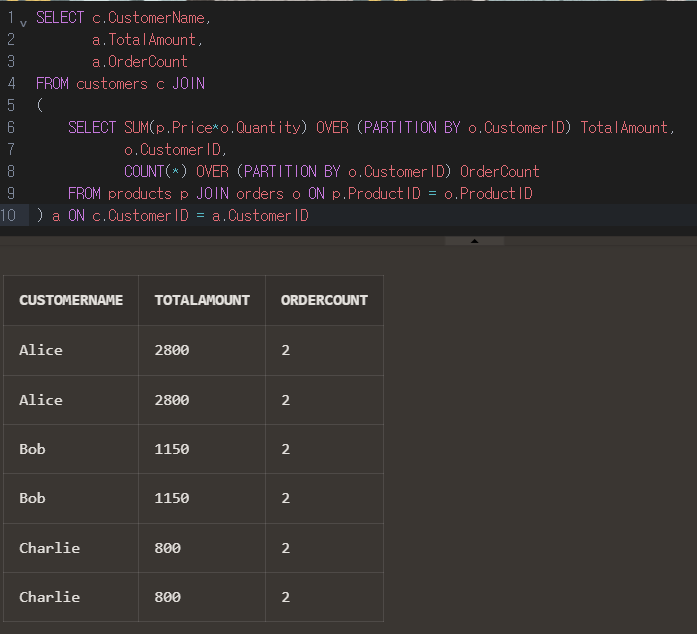Click the order count 2 in last Charlie row
The height and width of the screenshot is (634, 697).
pos(285,597)
